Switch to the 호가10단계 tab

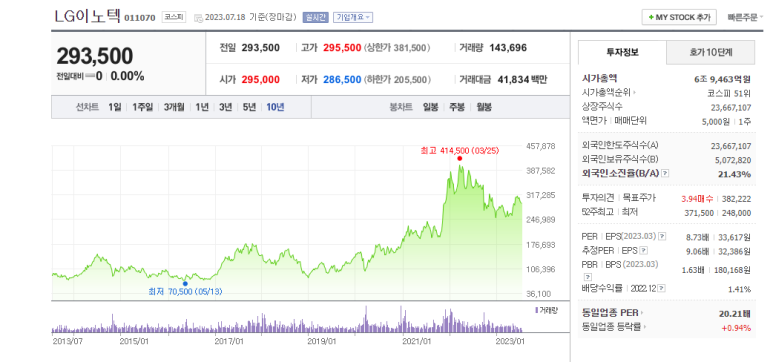click(x=710, y=53)
